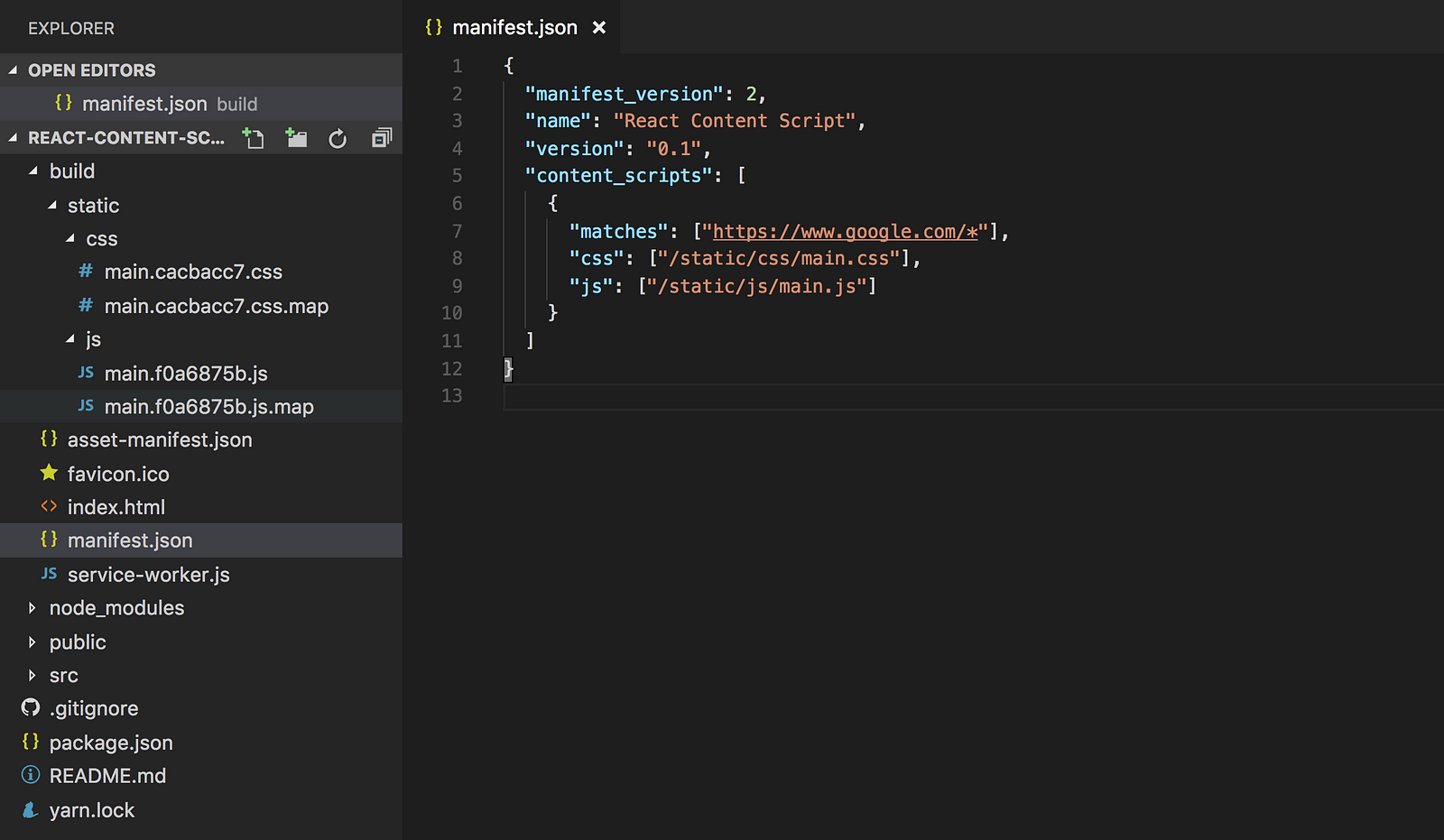Click line number 5 in the gutter
The height and width of the screenshot is (840, 1444).
click(x=457, y=176)
